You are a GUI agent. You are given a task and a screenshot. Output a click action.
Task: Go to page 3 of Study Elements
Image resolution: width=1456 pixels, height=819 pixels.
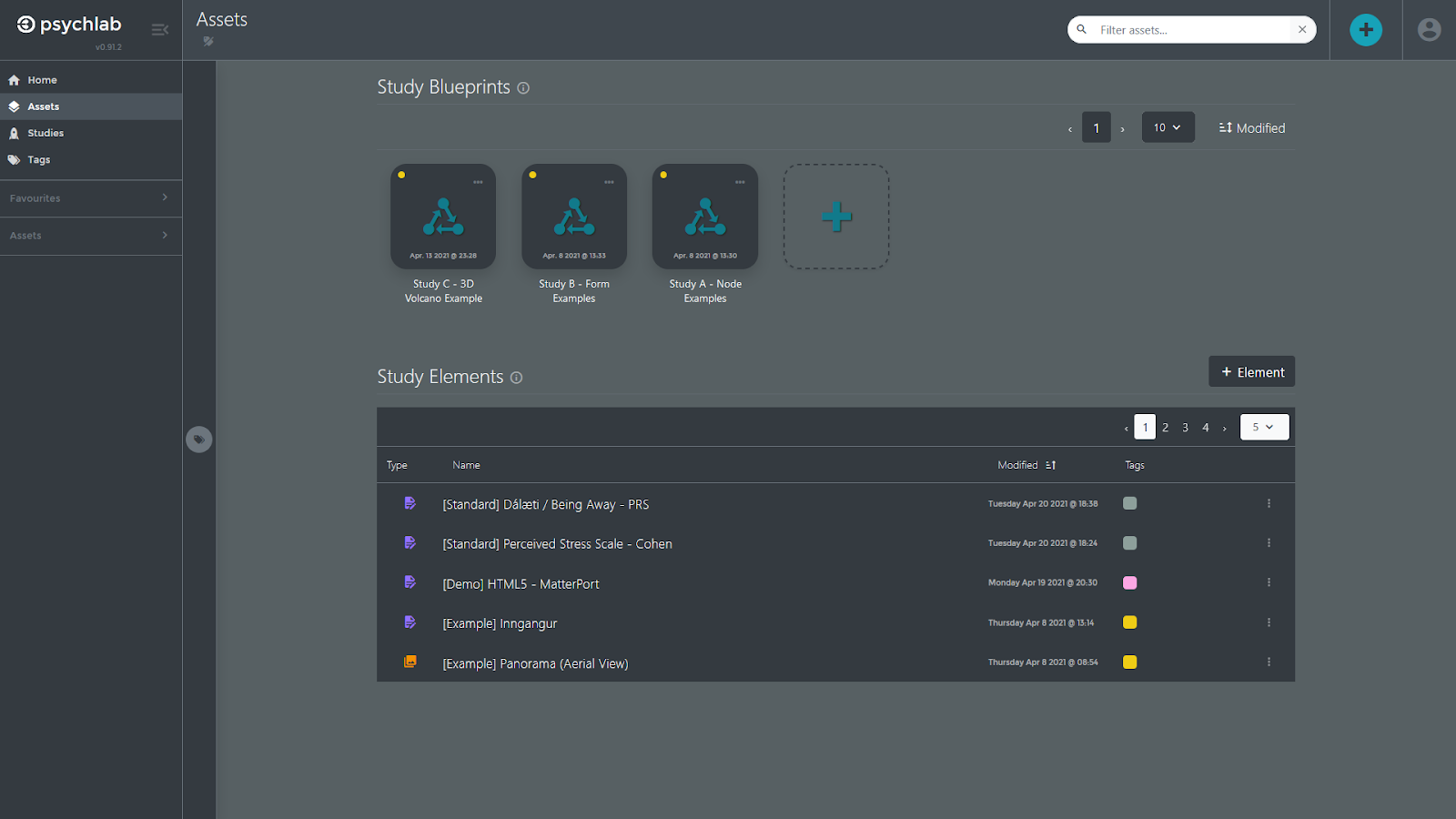[1185, 426]
